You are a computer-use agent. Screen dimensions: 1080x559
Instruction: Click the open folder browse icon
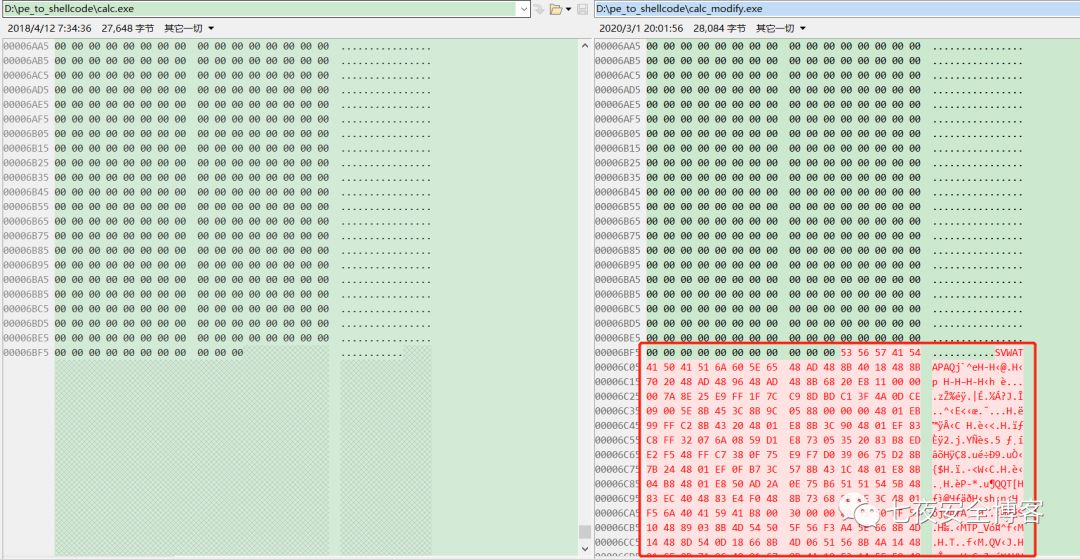(555, 9)
